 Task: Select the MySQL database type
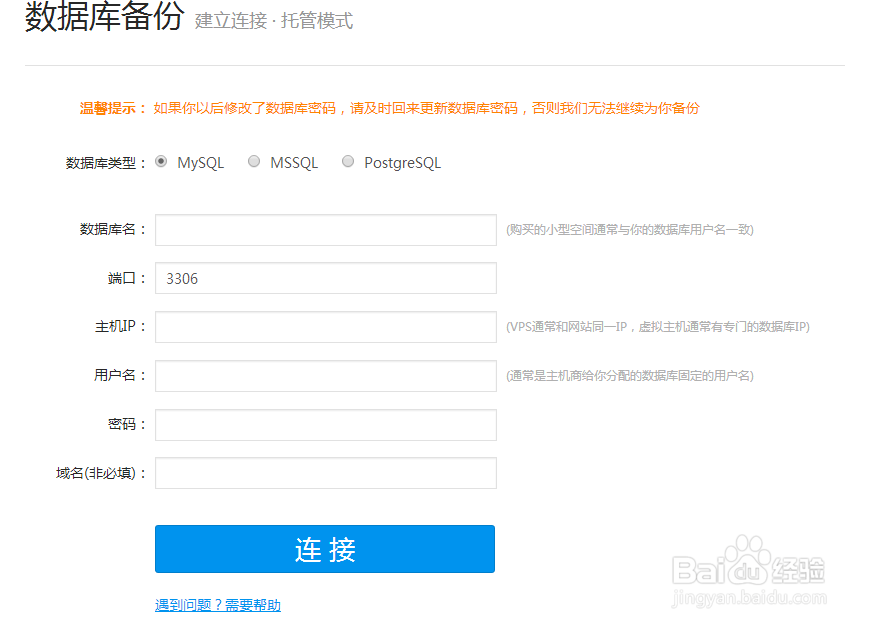tap(161, 161)
